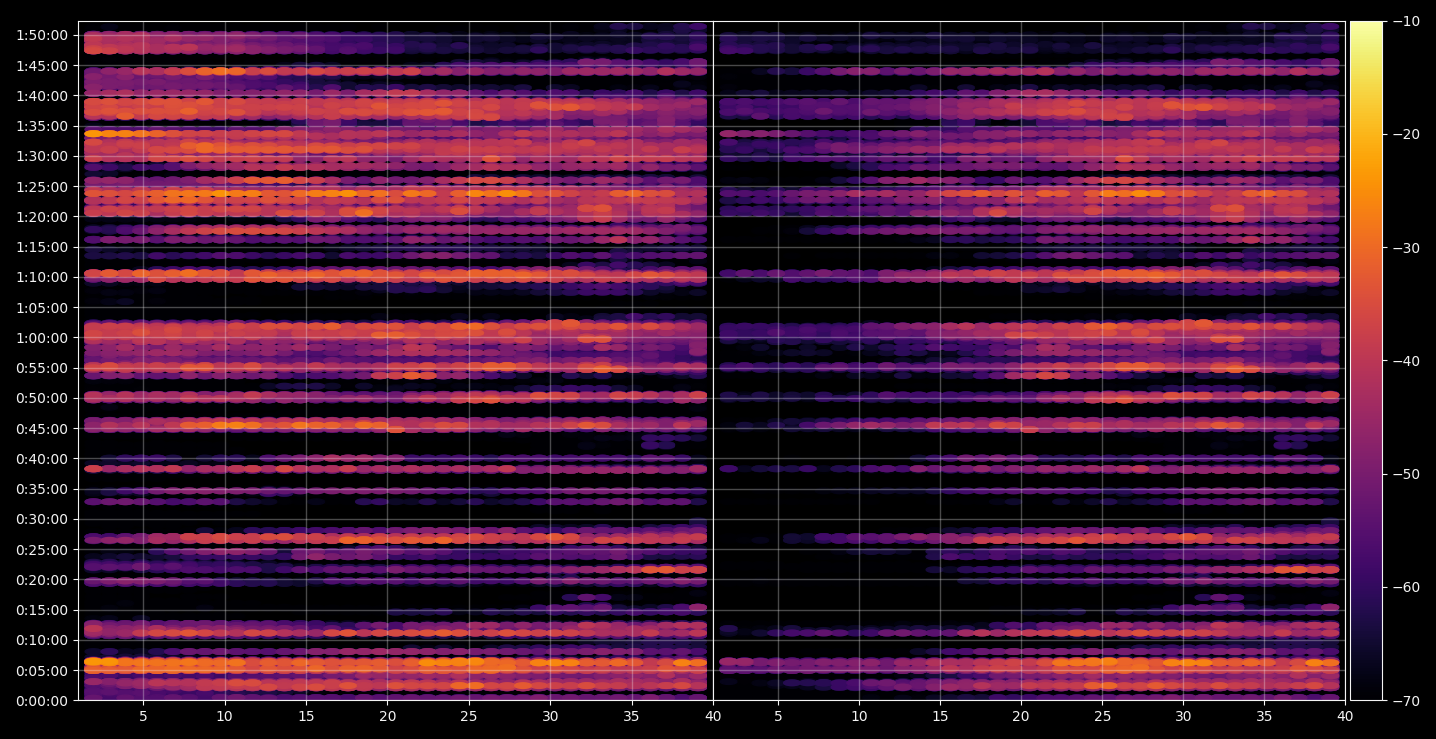1436x739 pixels.
Task: Select the −60 colorbar label
Action: click(1405, 587)
